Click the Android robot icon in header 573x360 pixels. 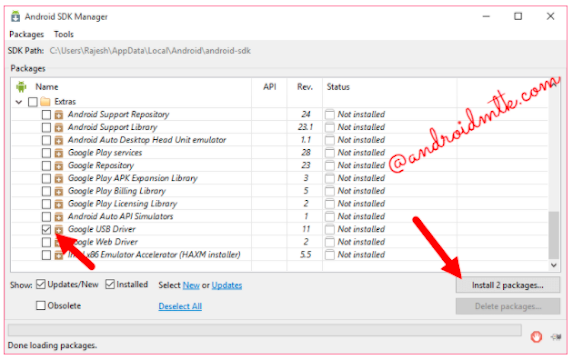21,87
